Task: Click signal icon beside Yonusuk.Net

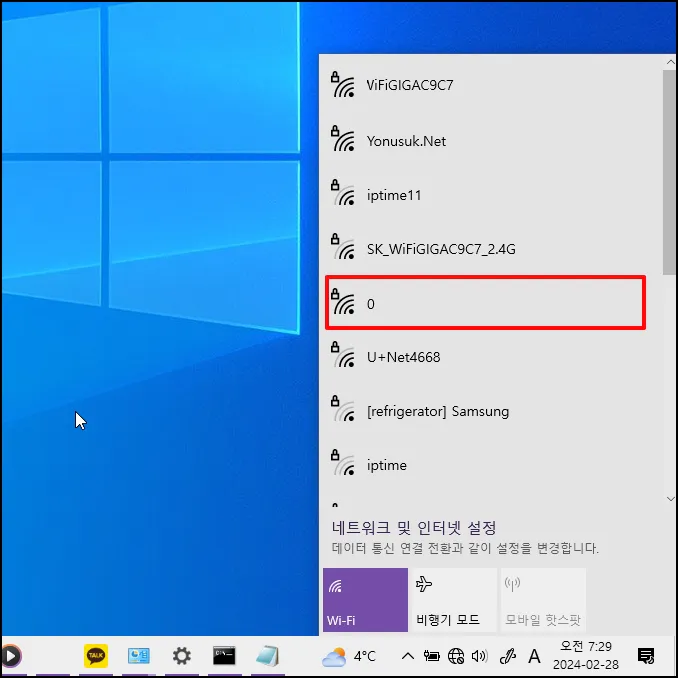Action: [x=344, y=141]
